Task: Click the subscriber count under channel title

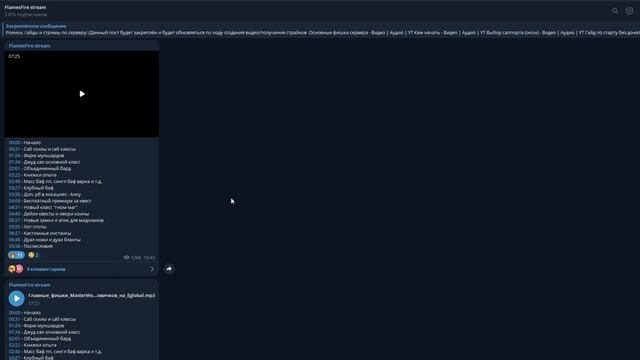Action: 26,15
